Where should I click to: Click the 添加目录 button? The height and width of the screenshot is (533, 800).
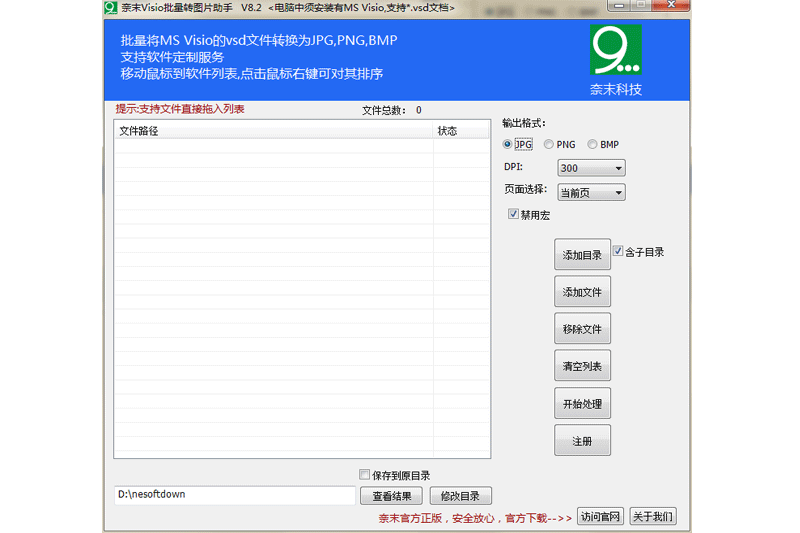pos(582,255)
